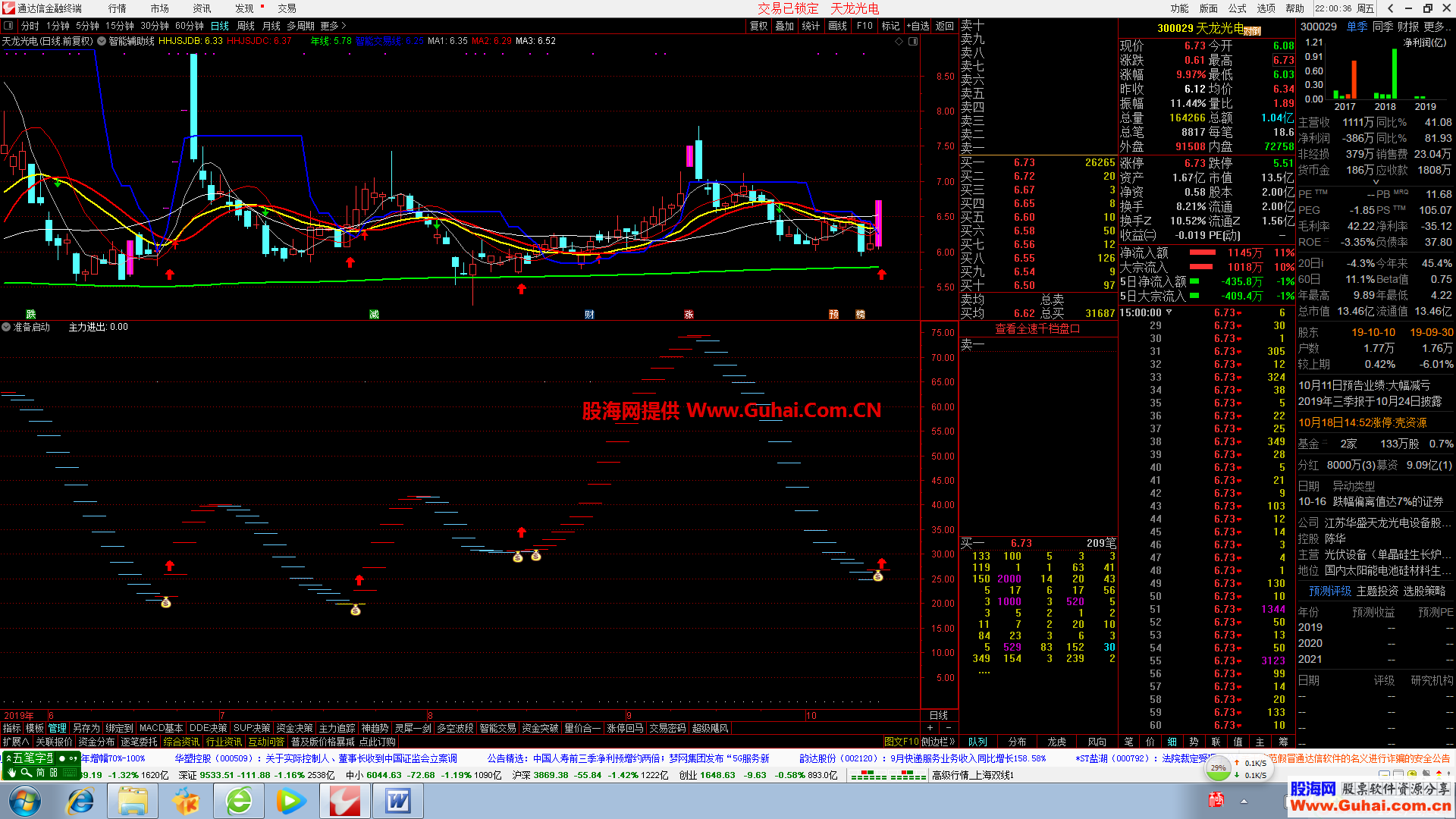Open the Word taskbar icon
1456x819 pixels.
click(398, 801)
